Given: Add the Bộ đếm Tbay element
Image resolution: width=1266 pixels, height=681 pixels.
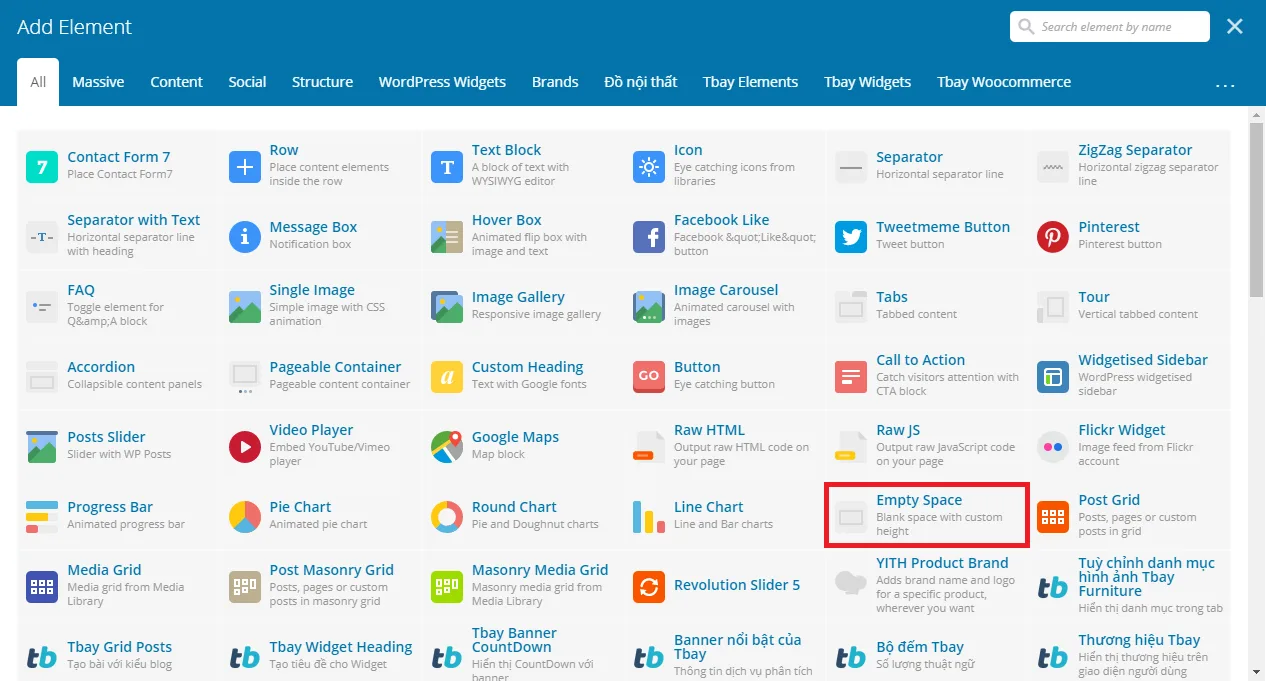Looking at the screenshot, I should tap(927, 656).
